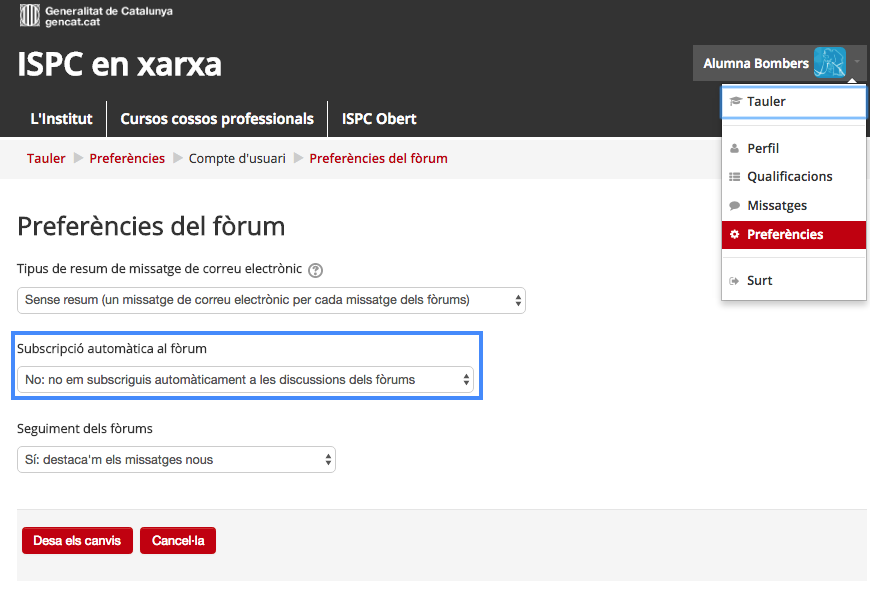Click the list icon next to Qualificacions

(x=735, y=177)
